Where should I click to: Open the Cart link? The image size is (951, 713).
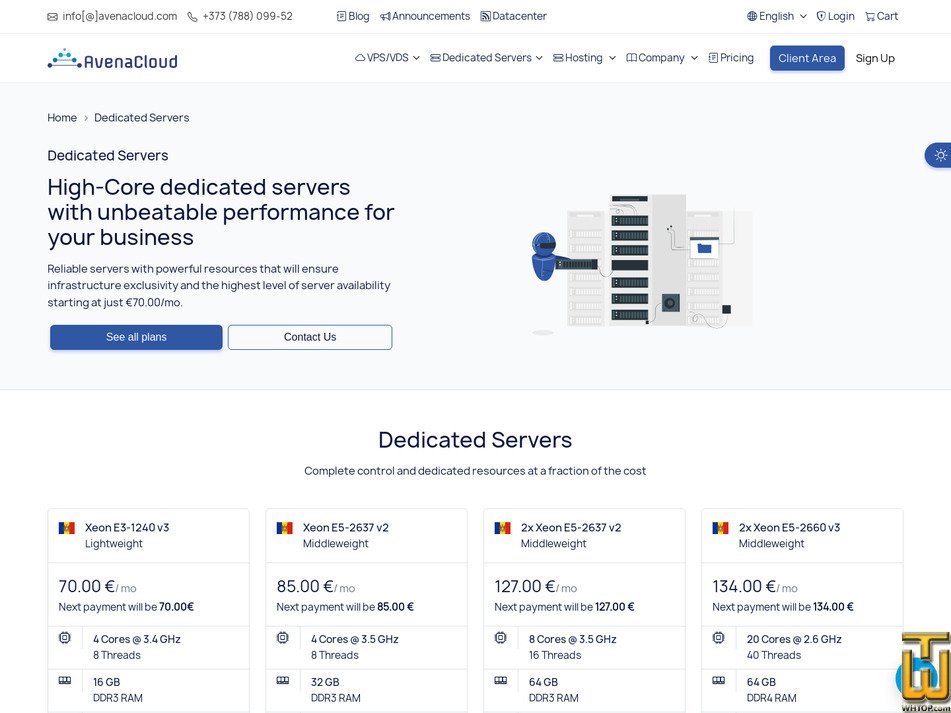coord(881,16)
